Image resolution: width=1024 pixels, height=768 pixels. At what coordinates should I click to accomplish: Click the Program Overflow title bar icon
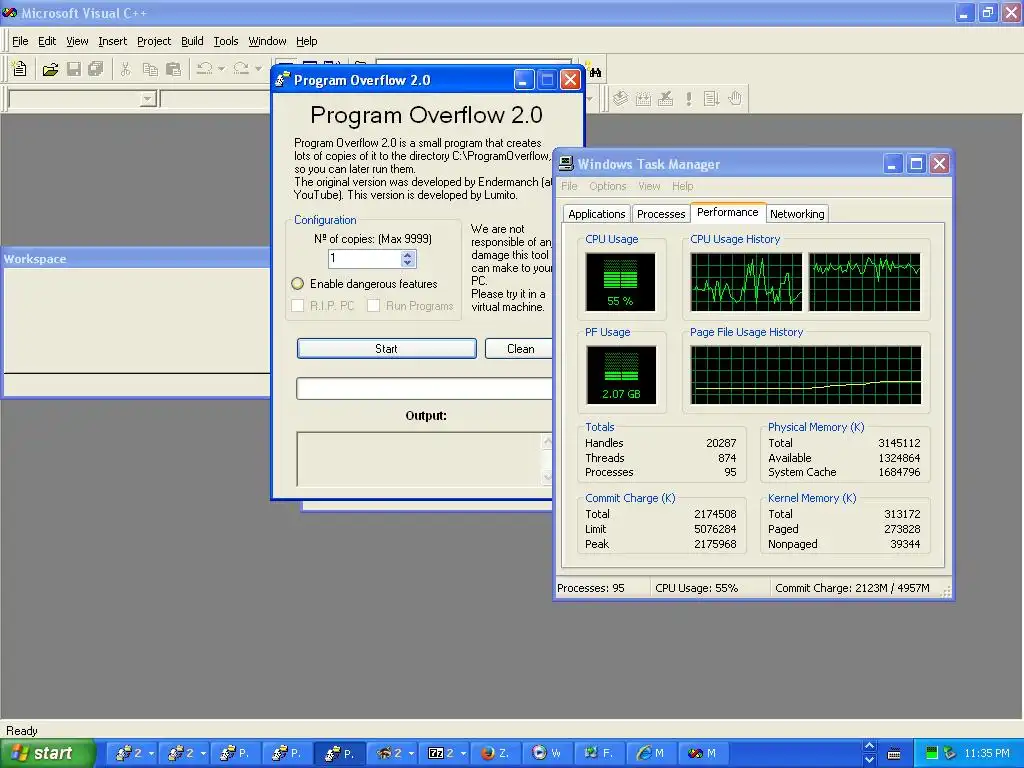pyautogui.click(x=282, y=80)
